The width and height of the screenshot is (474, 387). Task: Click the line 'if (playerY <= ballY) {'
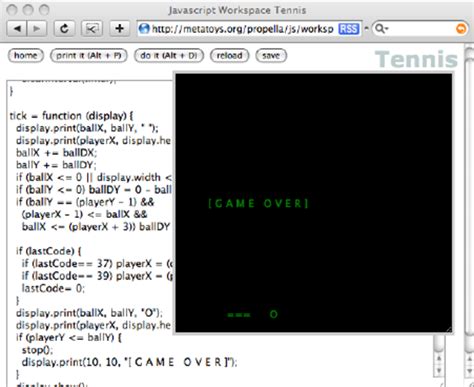point(69,338)
